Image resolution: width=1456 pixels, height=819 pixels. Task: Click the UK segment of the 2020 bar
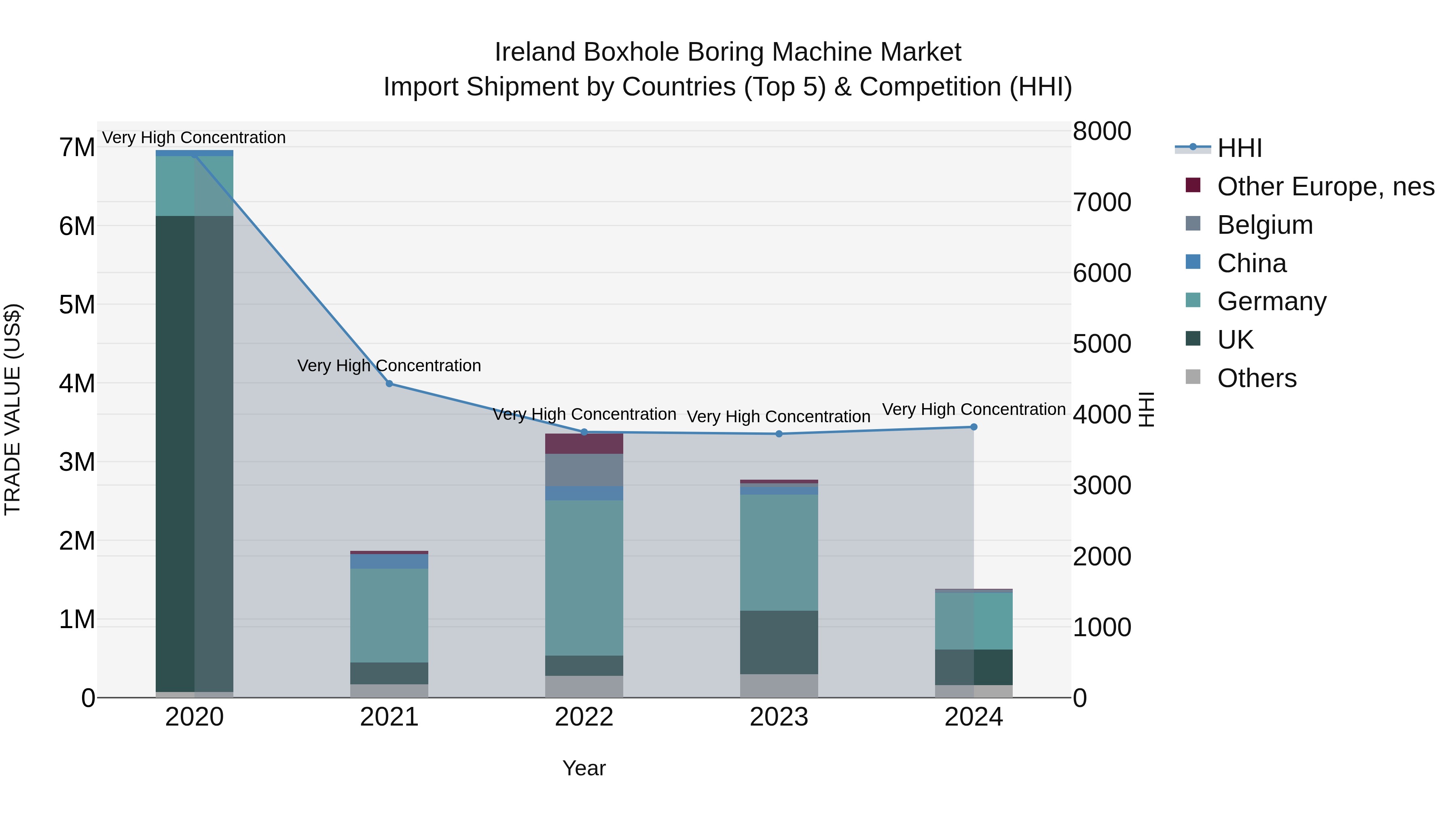pyautogui.click(x=195, y=454)
